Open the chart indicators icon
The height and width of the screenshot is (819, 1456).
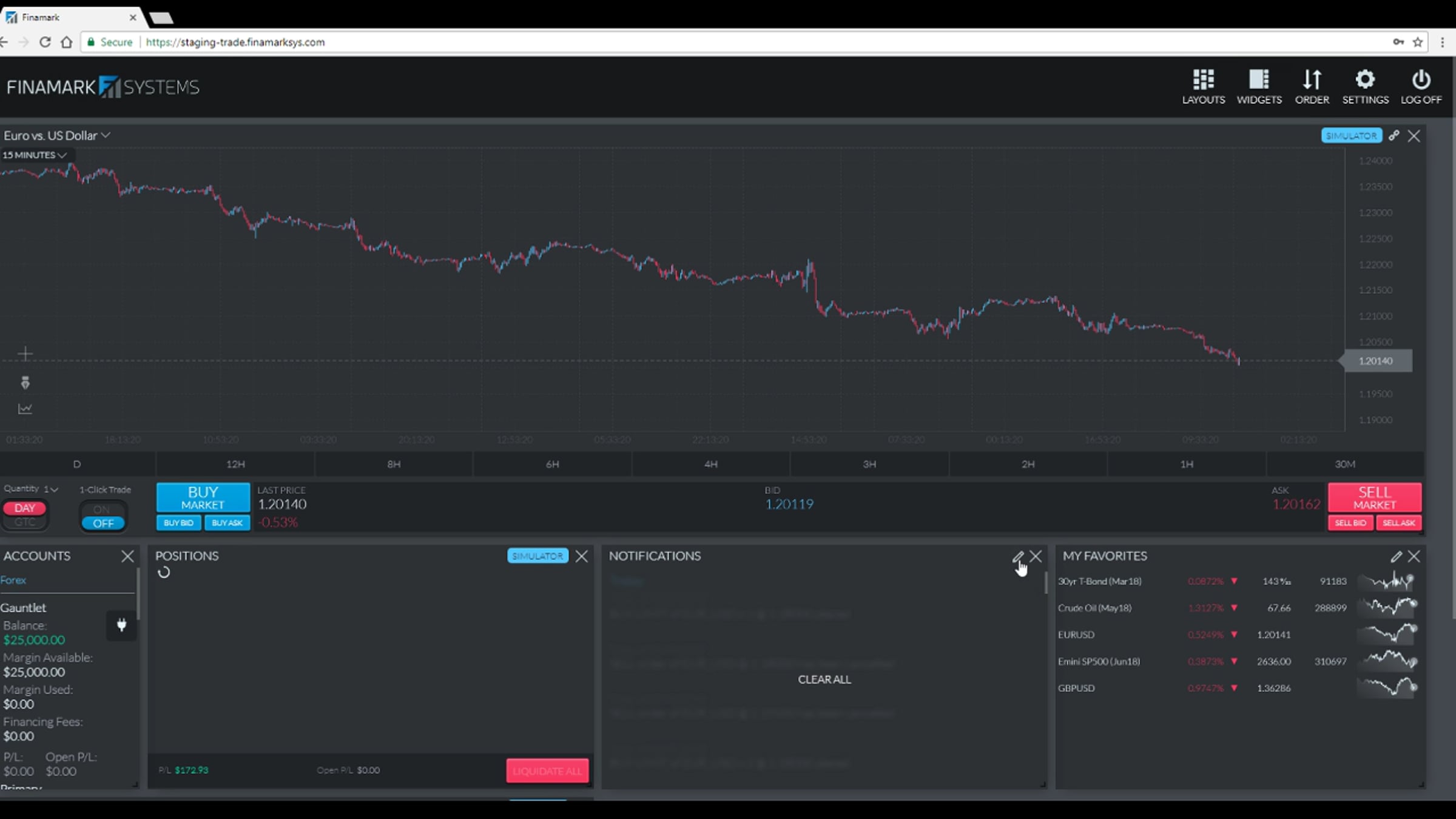tap(25, 409)
